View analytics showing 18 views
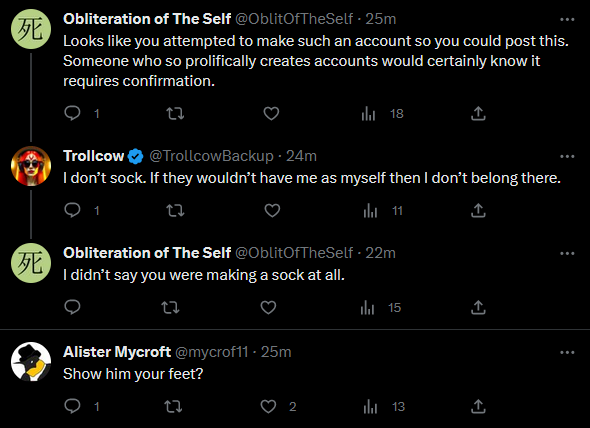Viewport: 590px width, 428px height. coord(382,113)
